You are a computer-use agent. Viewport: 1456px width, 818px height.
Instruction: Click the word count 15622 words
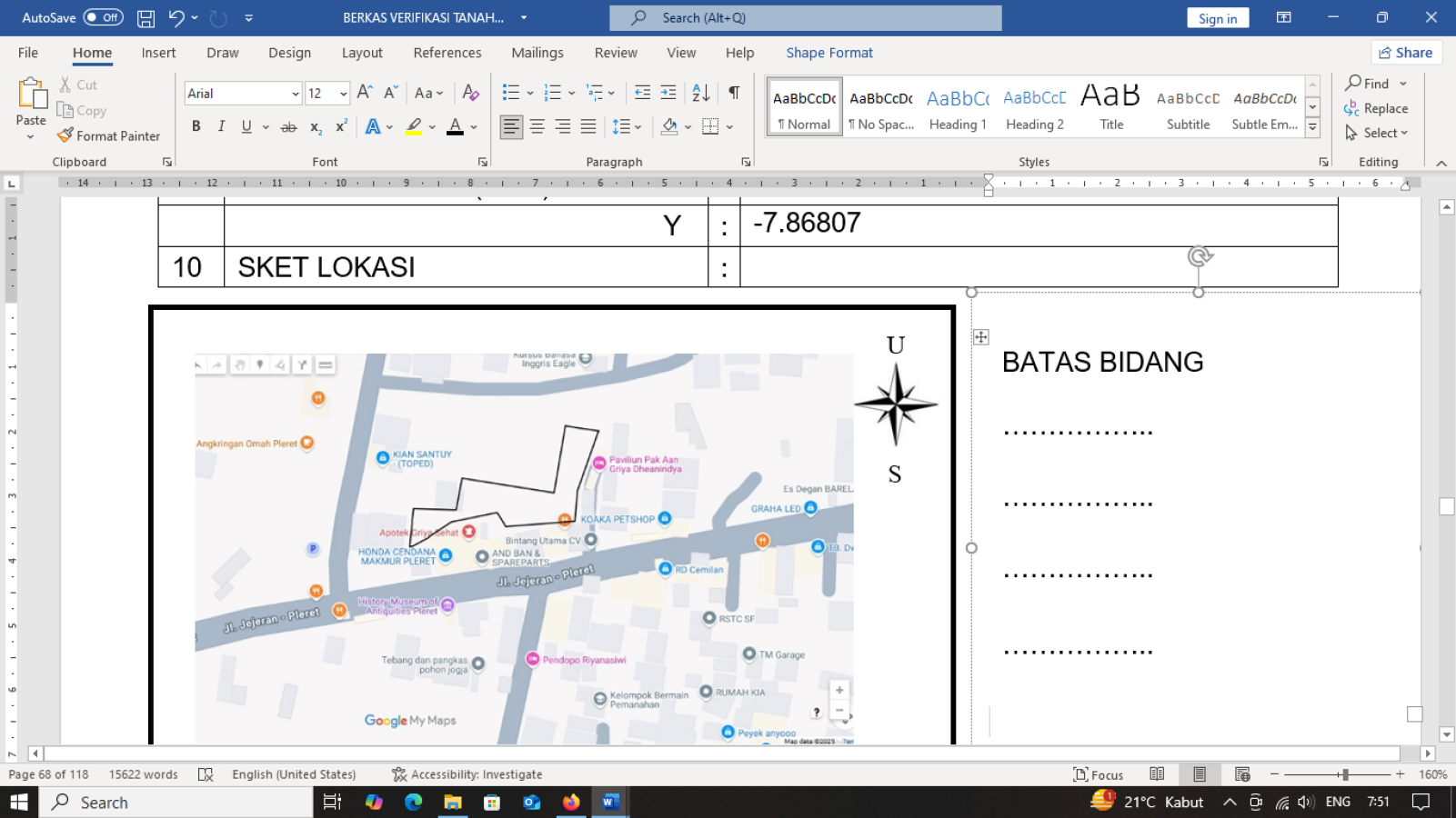click(144, 774)
